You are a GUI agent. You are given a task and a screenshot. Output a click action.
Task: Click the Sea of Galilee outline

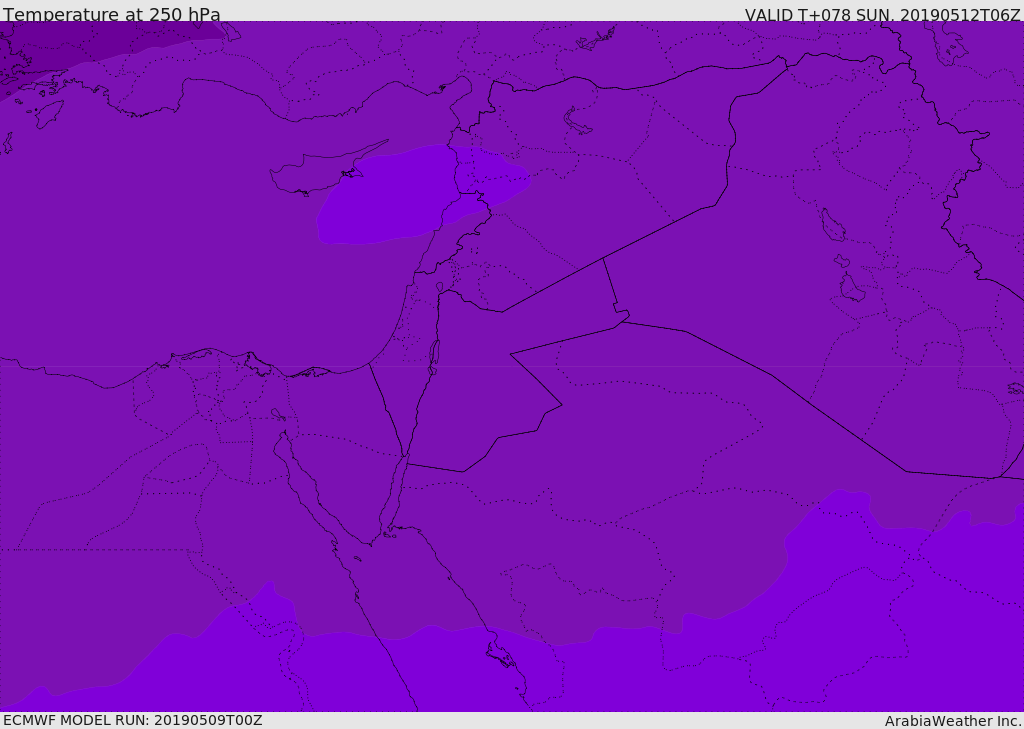[440, 287]
